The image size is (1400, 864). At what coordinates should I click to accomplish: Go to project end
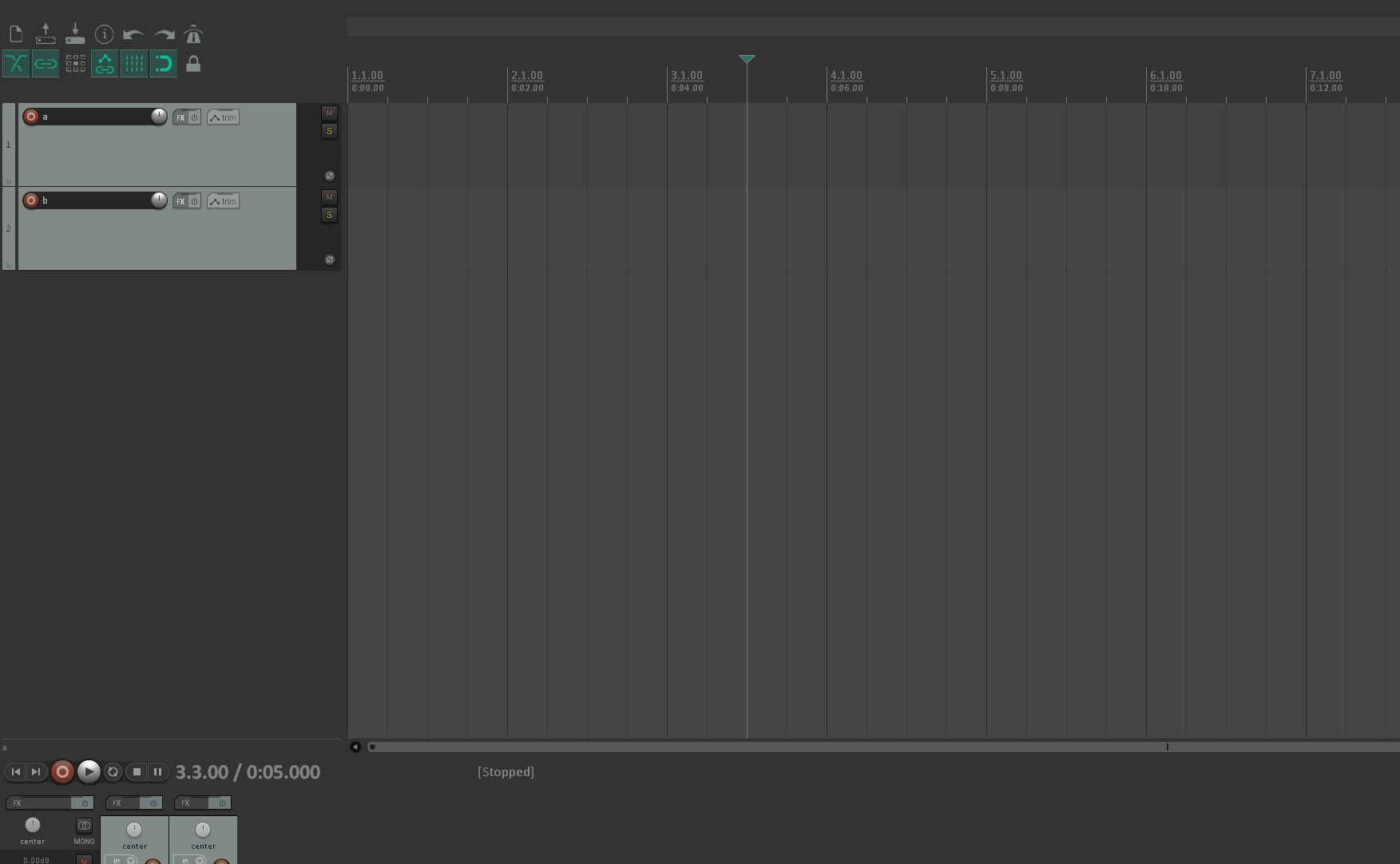[x=36, y=771]
